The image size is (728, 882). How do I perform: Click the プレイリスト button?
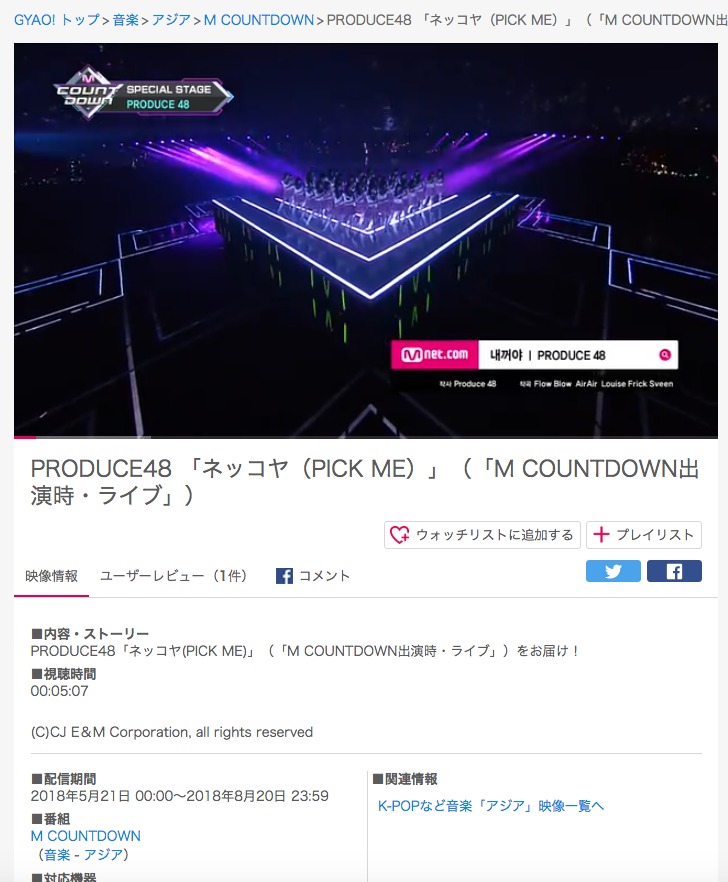tap(644, 534)
